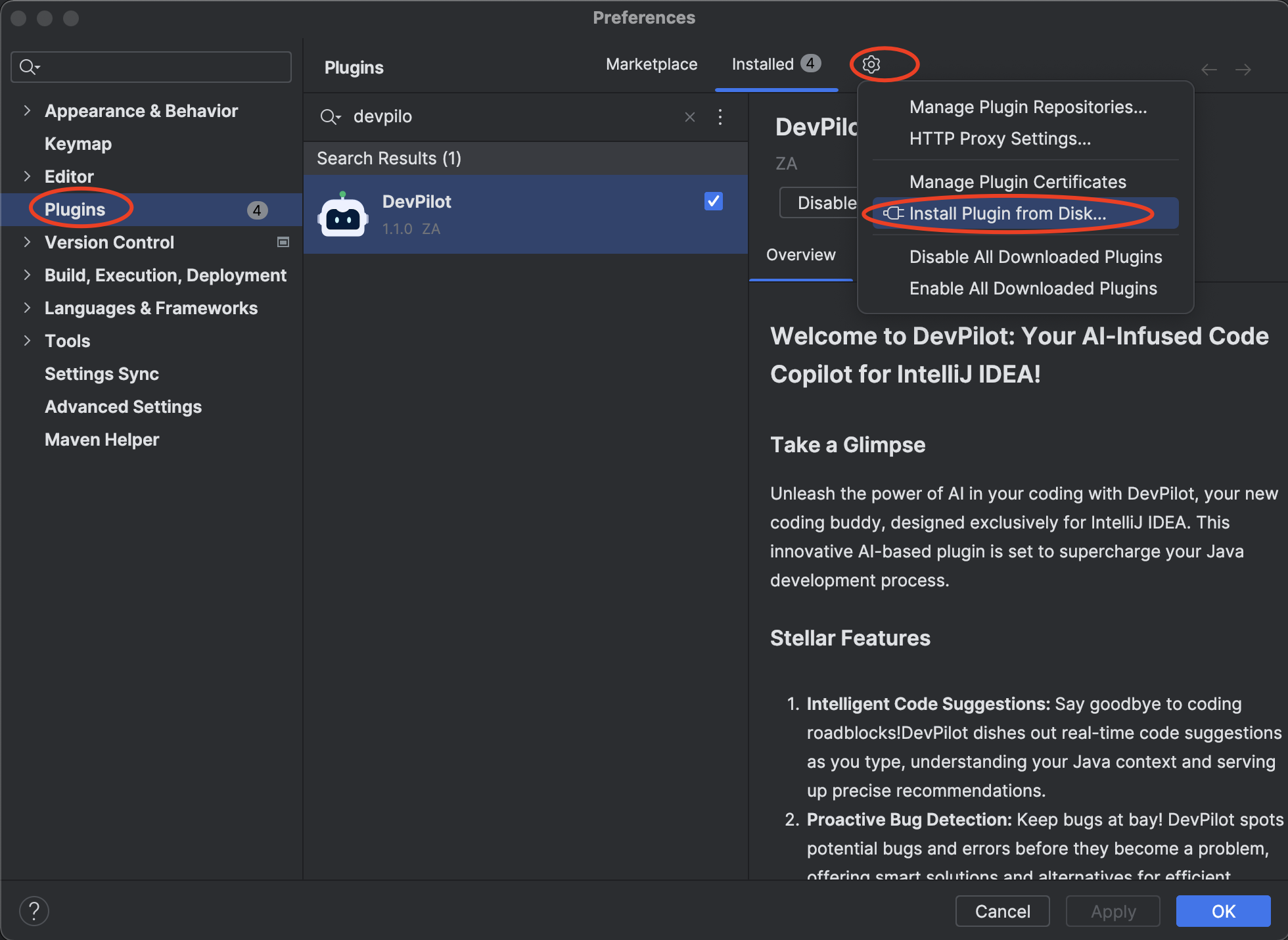Viewport: 1288px width, 940px height.
Task: Clear the plugin search with X icon
Action: coord(690,117)
